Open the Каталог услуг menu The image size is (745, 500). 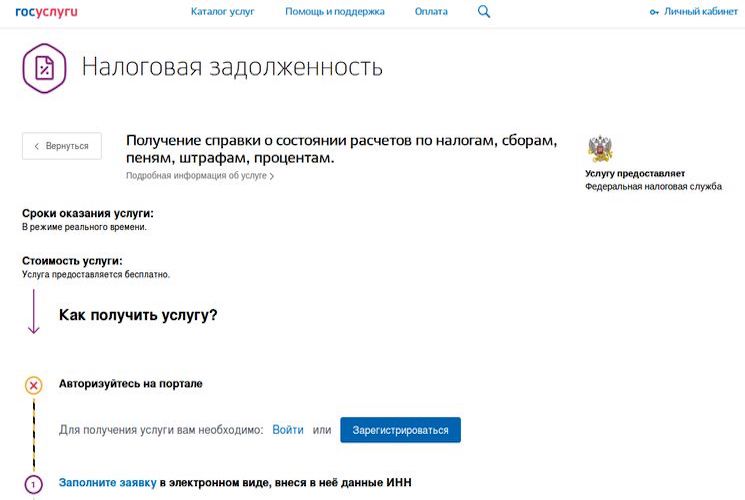tap(222, 12)
